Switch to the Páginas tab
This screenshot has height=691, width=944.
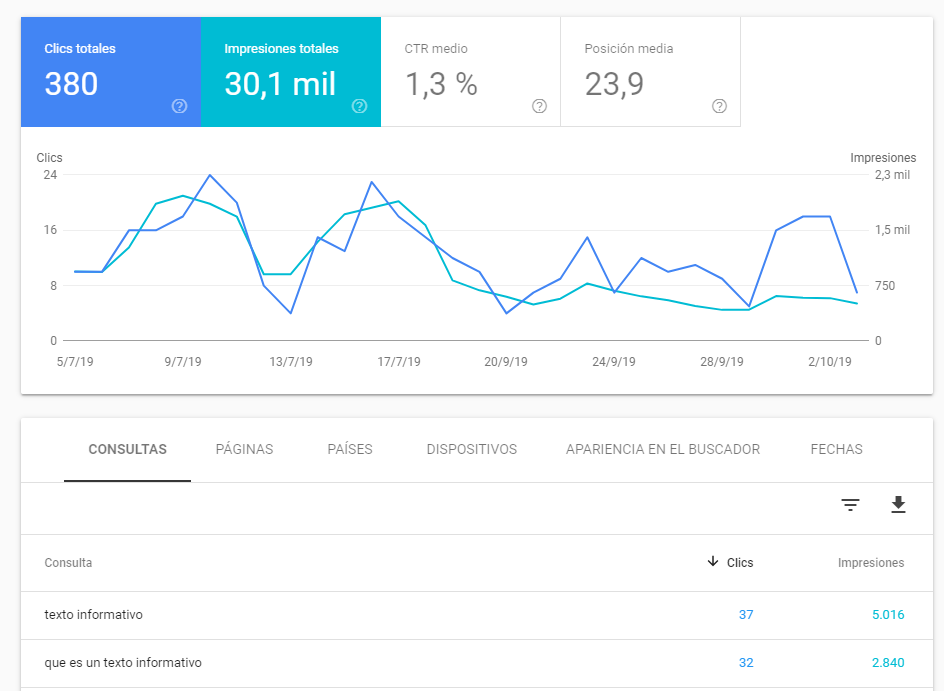[244, 449]
